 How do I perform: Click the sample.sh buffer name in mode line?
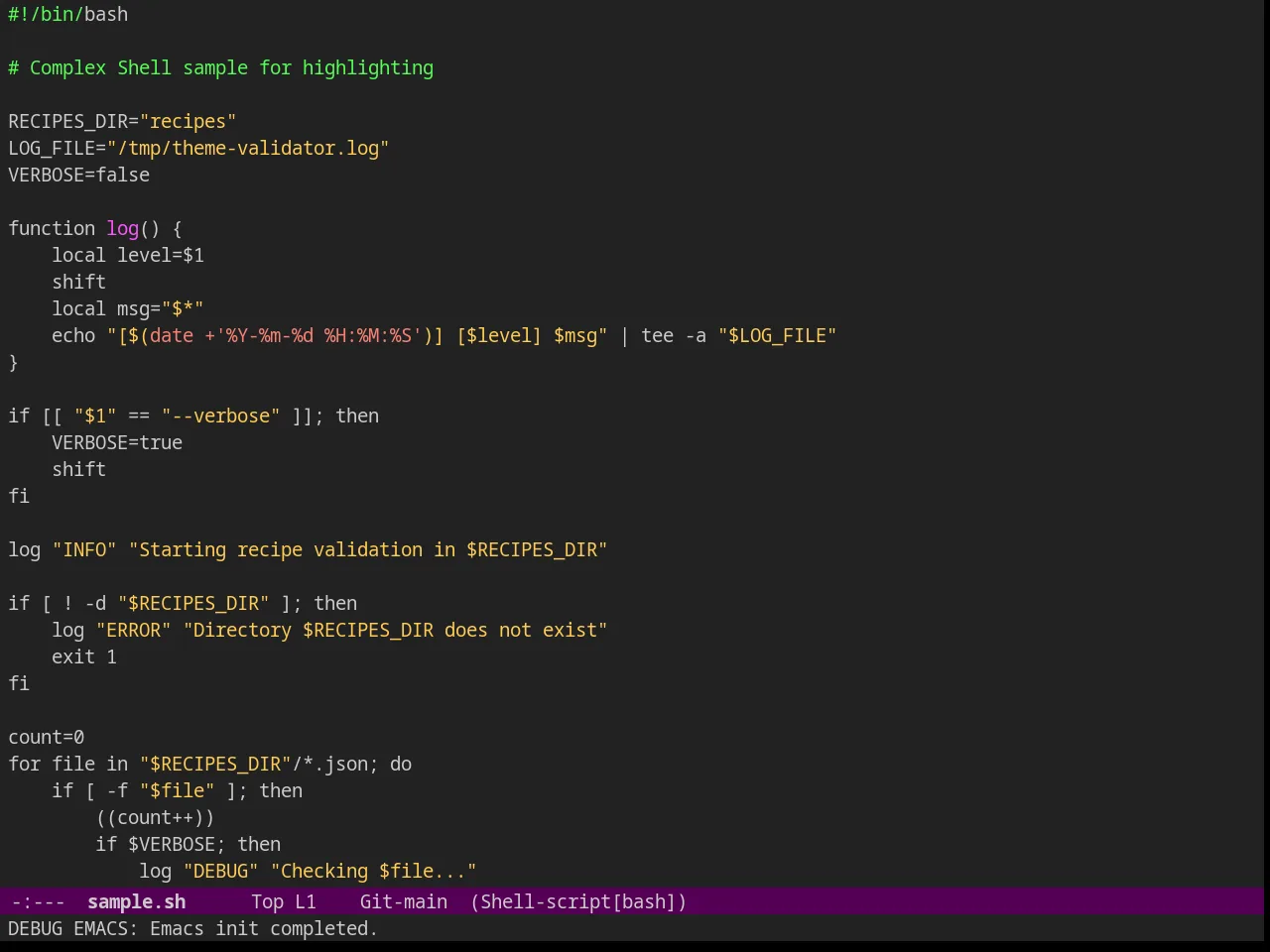(136, 901)
